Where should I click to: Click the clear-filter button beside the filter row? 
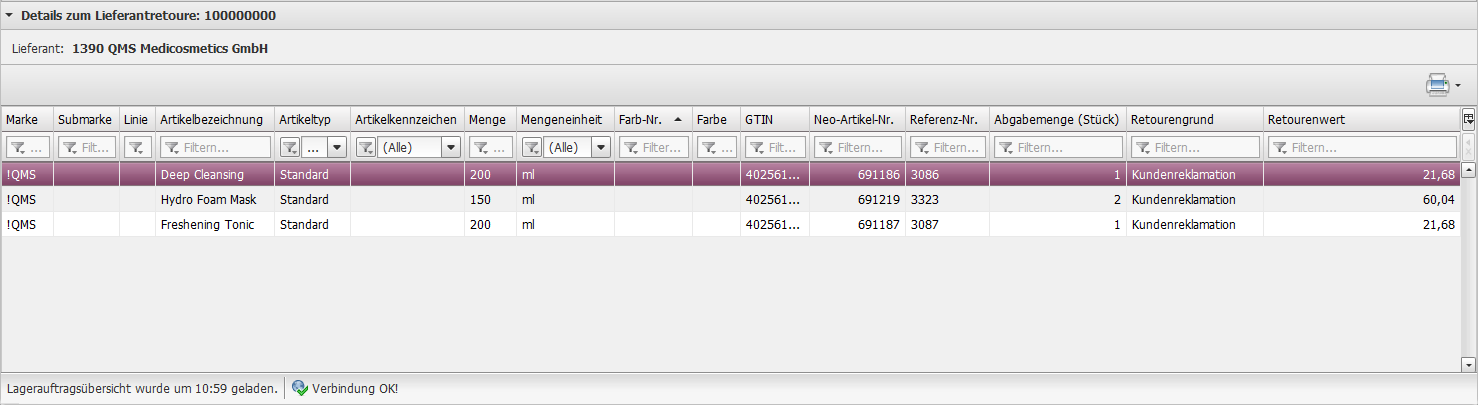tap(1469, 147)
